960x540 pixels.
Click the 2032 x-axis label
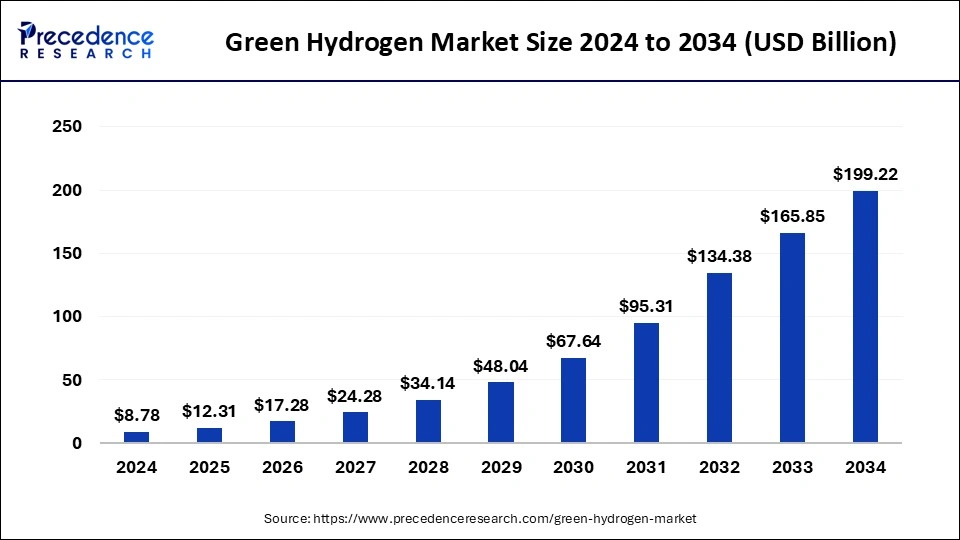[x=719, y=467]
